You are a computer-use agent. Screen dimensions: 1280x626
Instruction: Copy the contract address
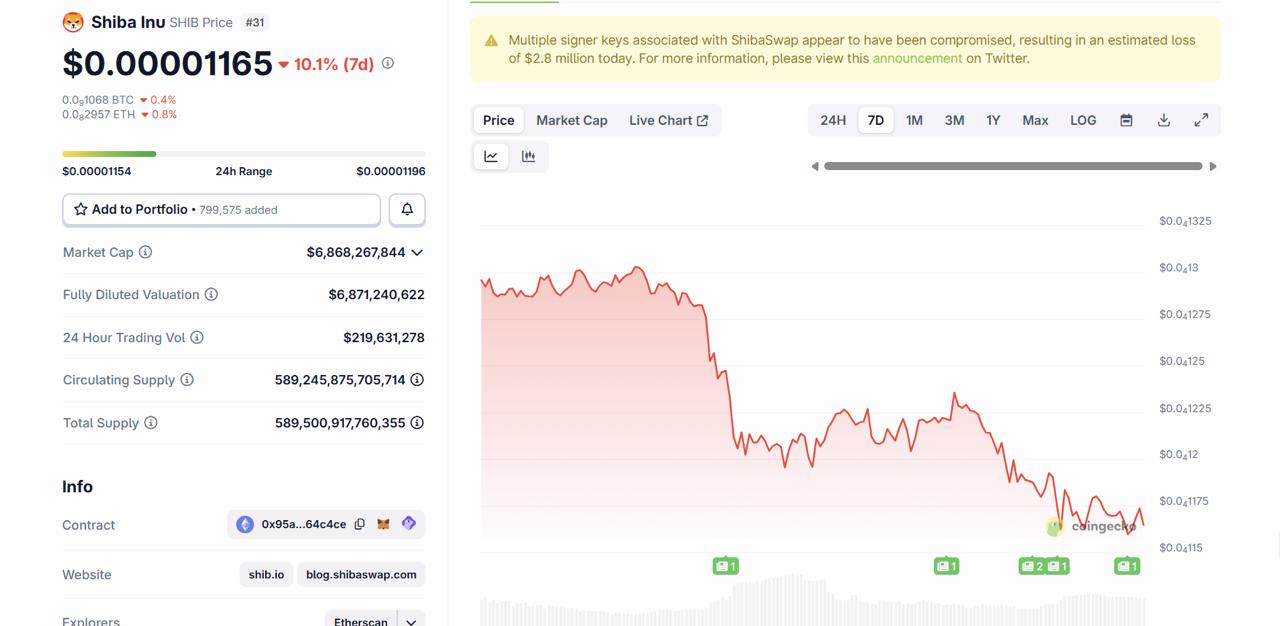tap(360, 524)
